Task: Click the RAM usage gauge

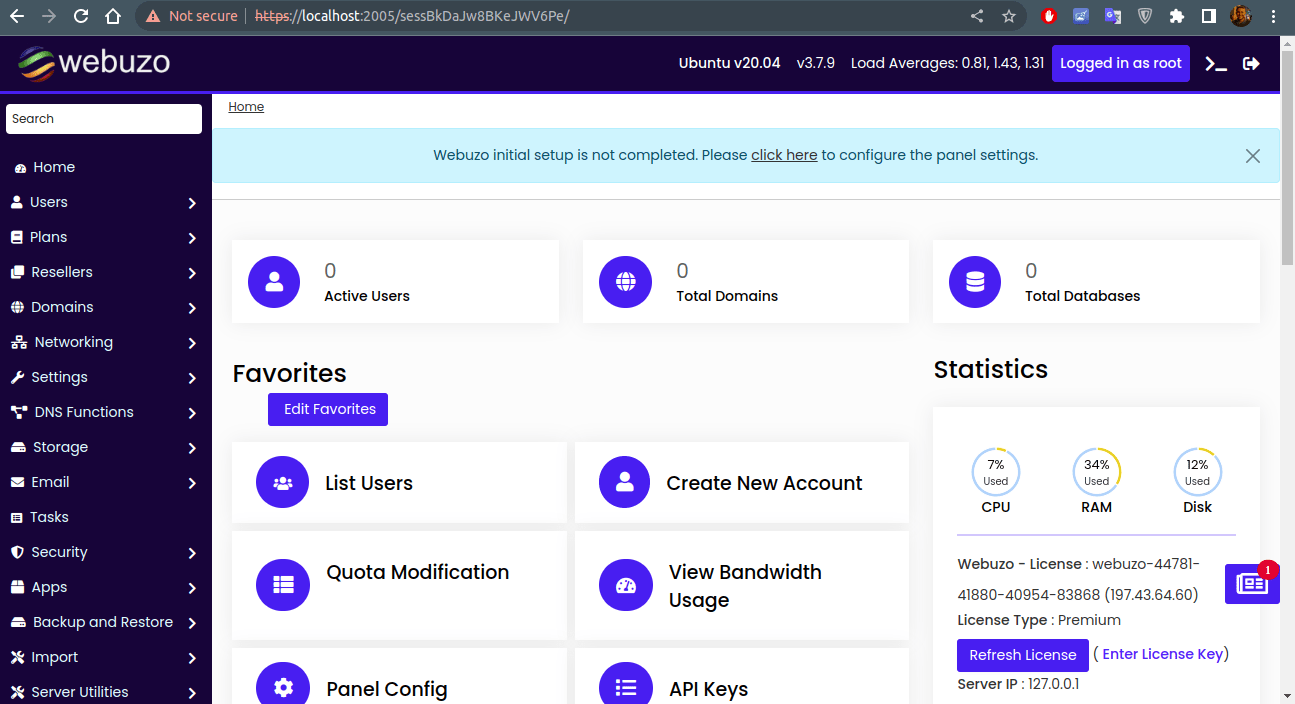Action: tap(1097, 472)
